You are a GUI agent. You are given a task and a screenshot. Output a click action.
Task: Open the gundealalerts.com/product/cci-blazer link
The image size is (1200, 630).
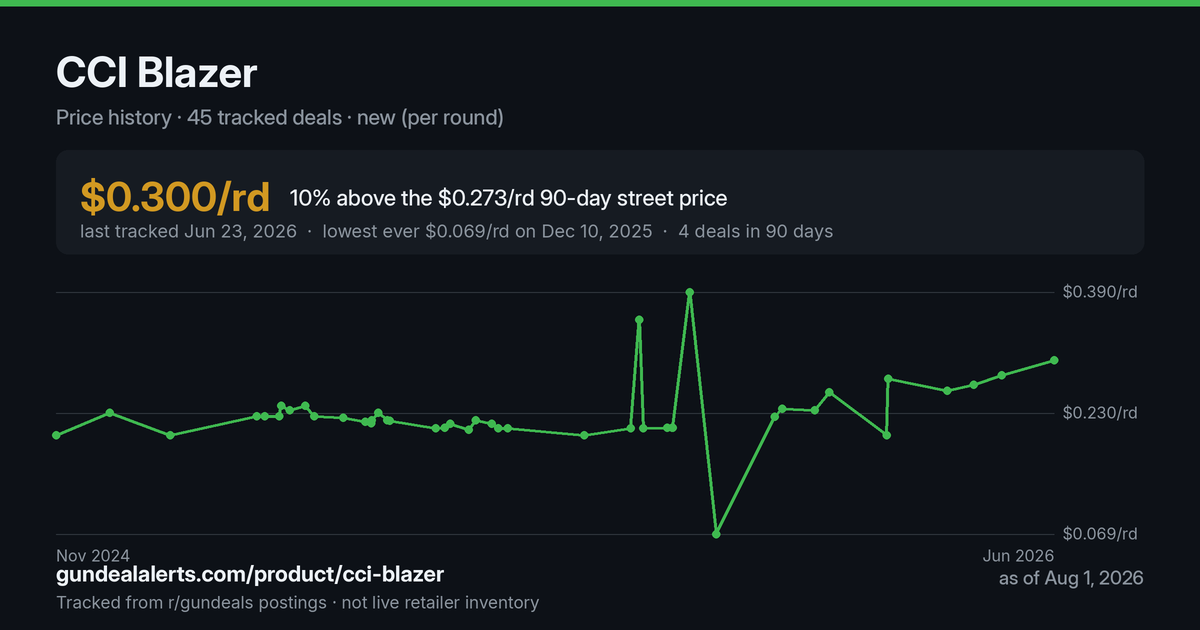pyautogui.click(x=250, y=575)
